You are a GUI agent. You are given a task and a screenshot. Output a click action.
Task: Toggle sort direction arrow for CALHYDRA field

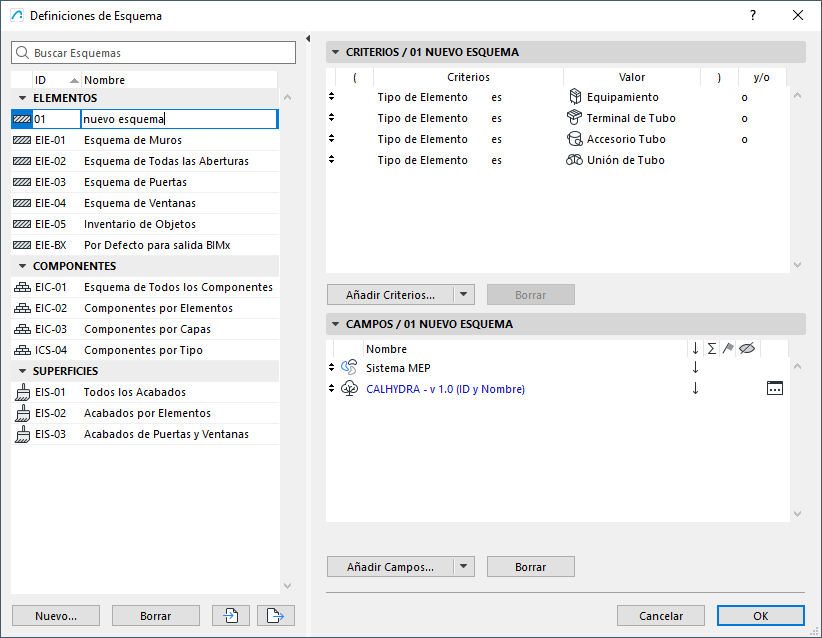[694, 388]
